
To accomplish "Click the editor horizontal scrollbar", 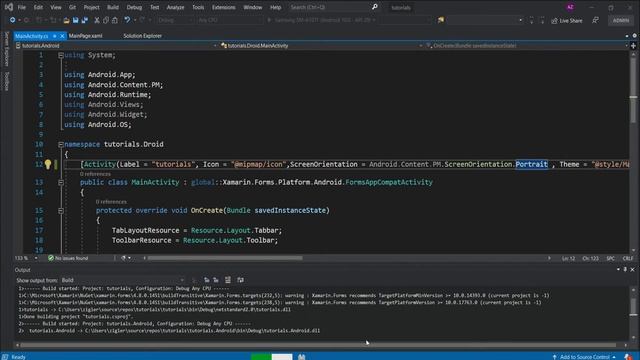I will [225, 258].
